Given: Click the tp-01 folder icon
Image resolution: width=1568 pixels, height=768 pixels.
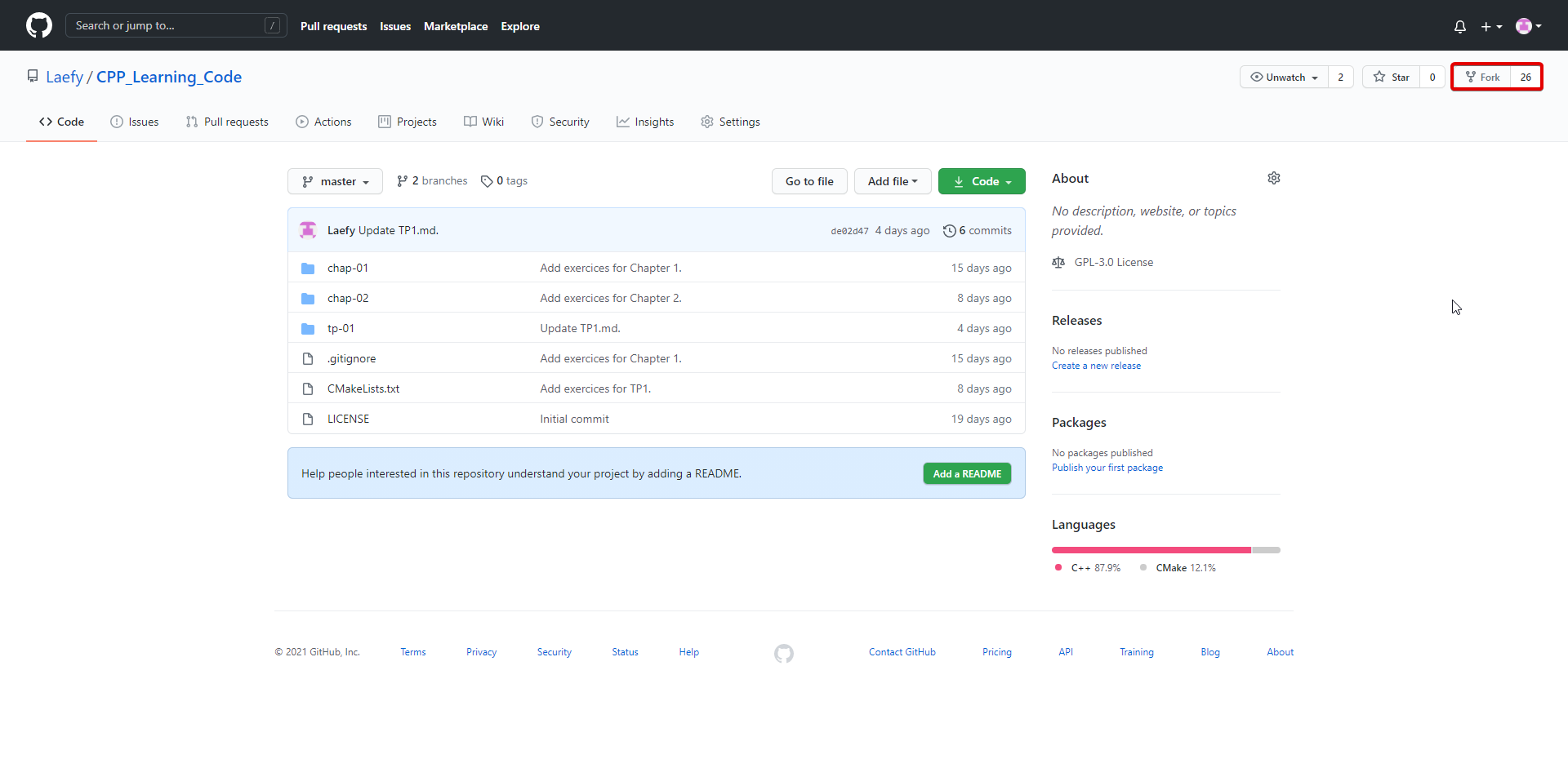Looking at the screenshot, I should [308, 328].
